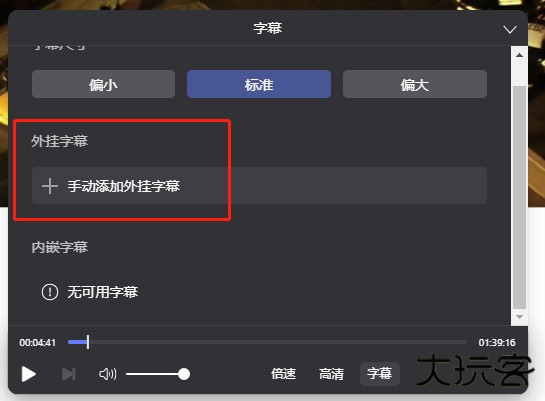Click the warning icon beside 无可用字幕
Screen dimensions: 545x401
coord(50,292)
